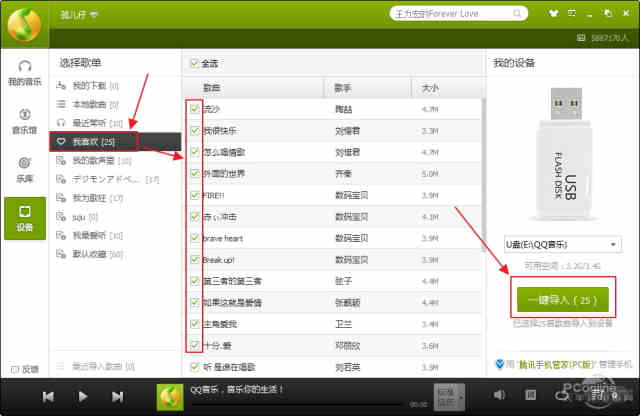Open the 本地歌曲 playlist
The width and height of the screenshot is (640, 416).
click(x=95, y=104)
